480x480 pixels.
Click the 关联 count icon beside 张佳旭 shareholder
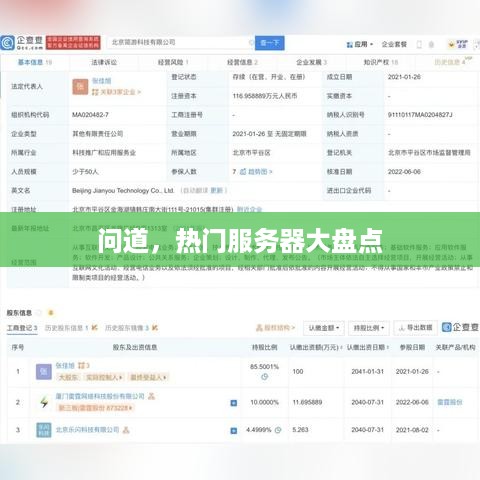tap(83, 366)
